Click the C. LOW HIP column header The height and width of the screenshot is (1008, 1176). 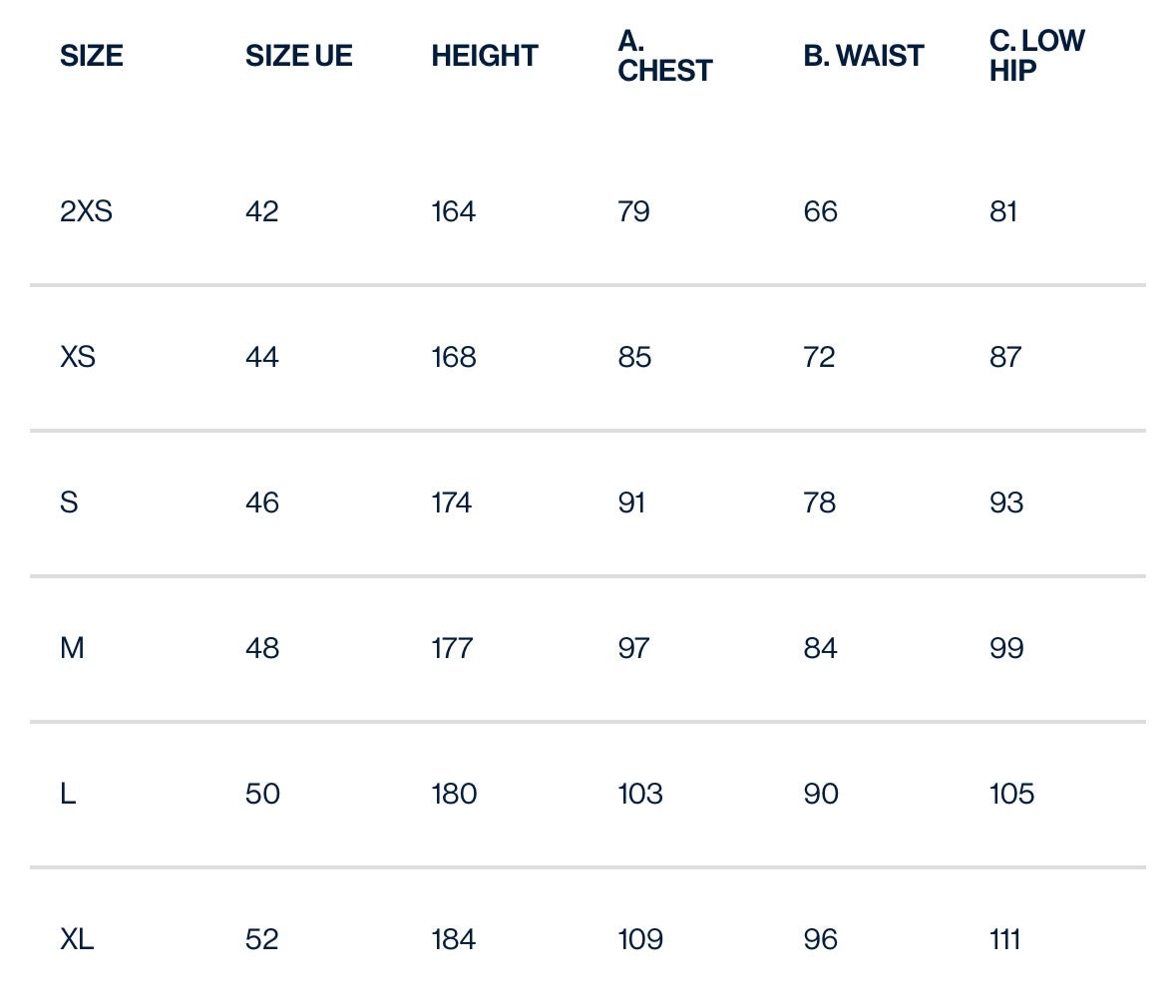[x=1036, y=56]
